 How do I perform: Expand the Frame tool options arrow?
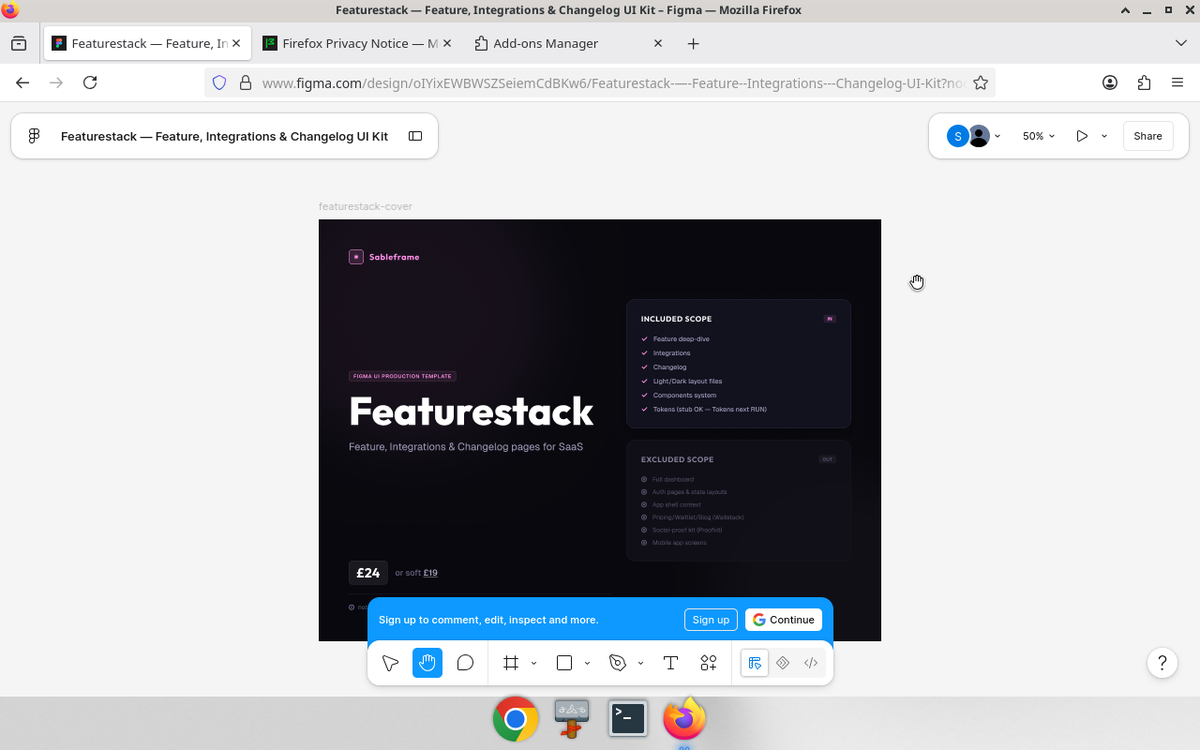click(534, 663)
